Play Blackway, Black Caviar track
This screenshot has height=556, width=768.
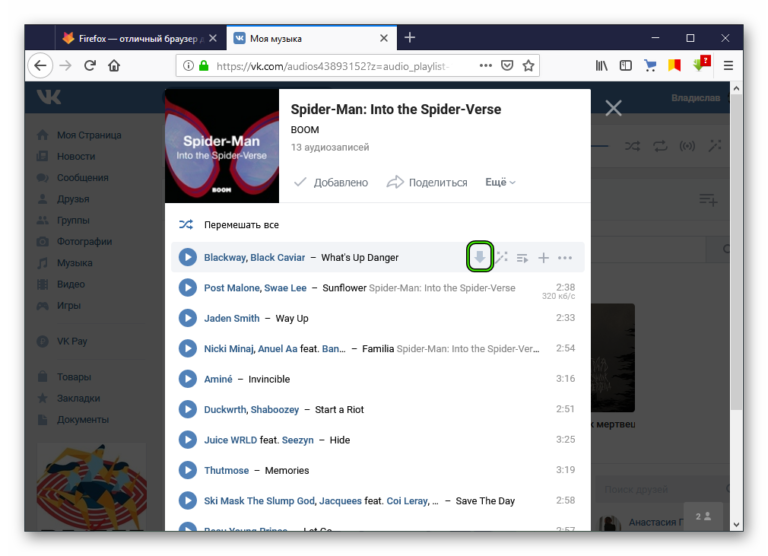pos(188,257)
